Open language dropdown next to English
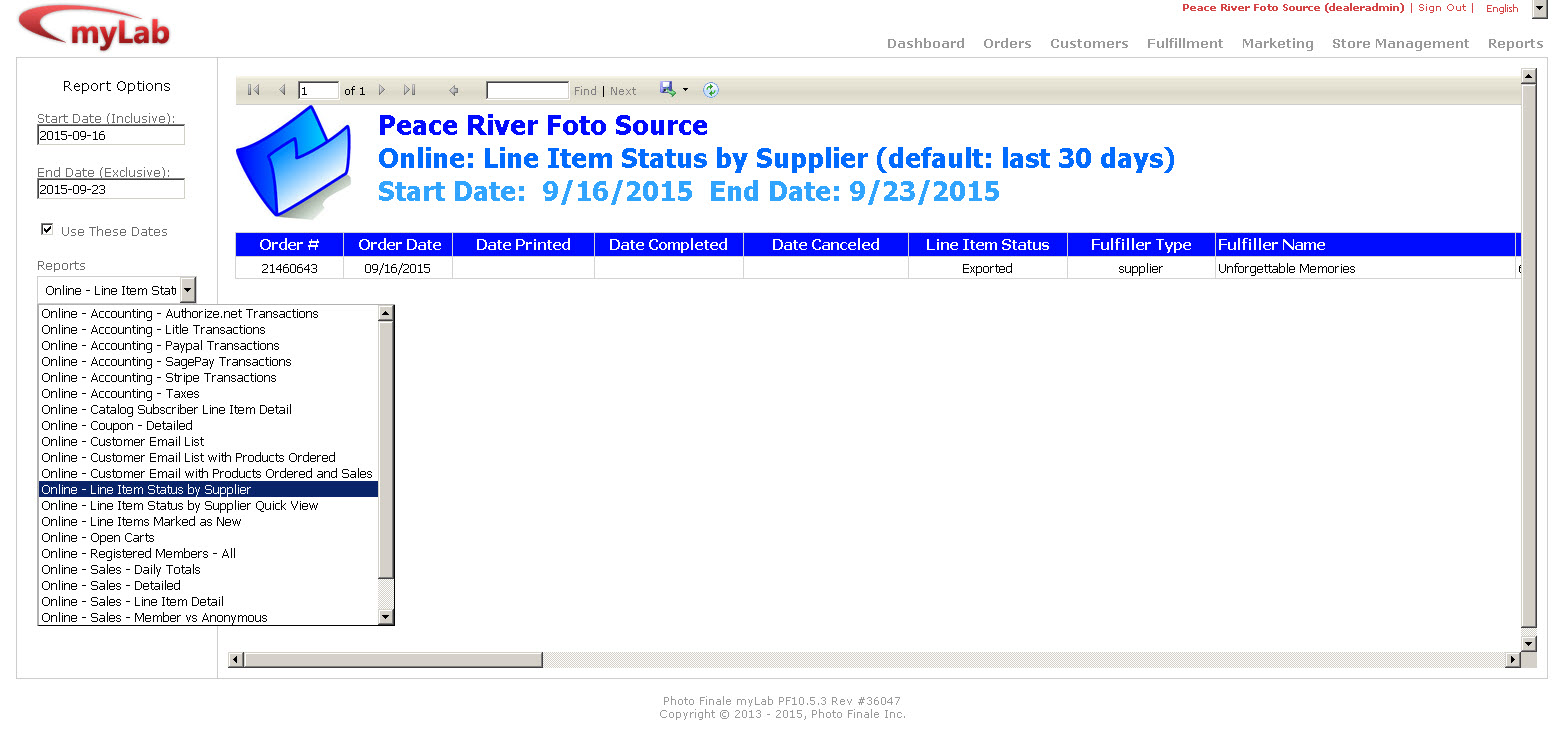 1539,9
